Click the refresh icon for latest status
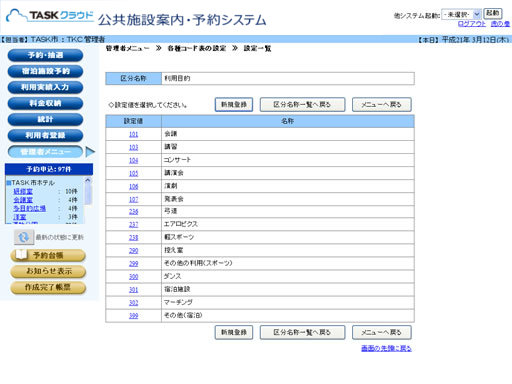The width and height of the screenshot is (512, 384). click(x=24, y=237)
